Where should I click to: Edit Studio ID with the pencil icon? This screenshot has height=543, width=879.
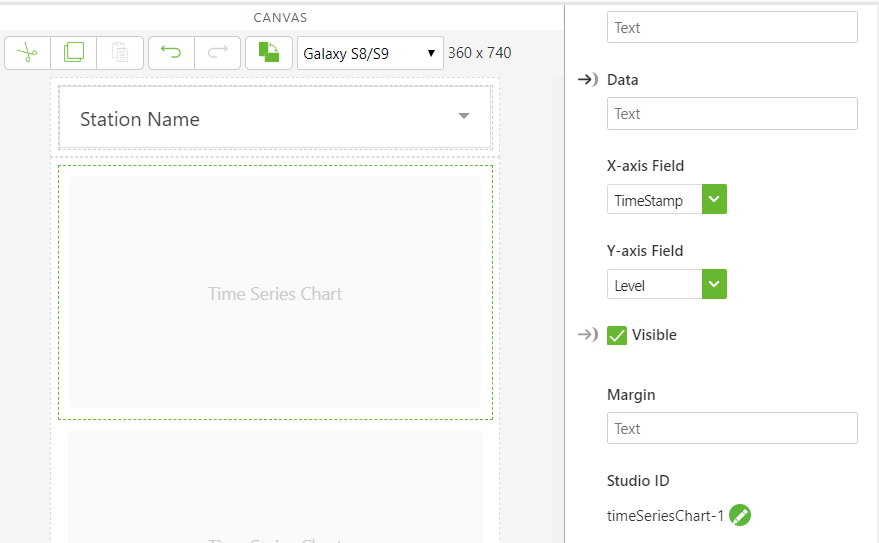pos(740,515)
